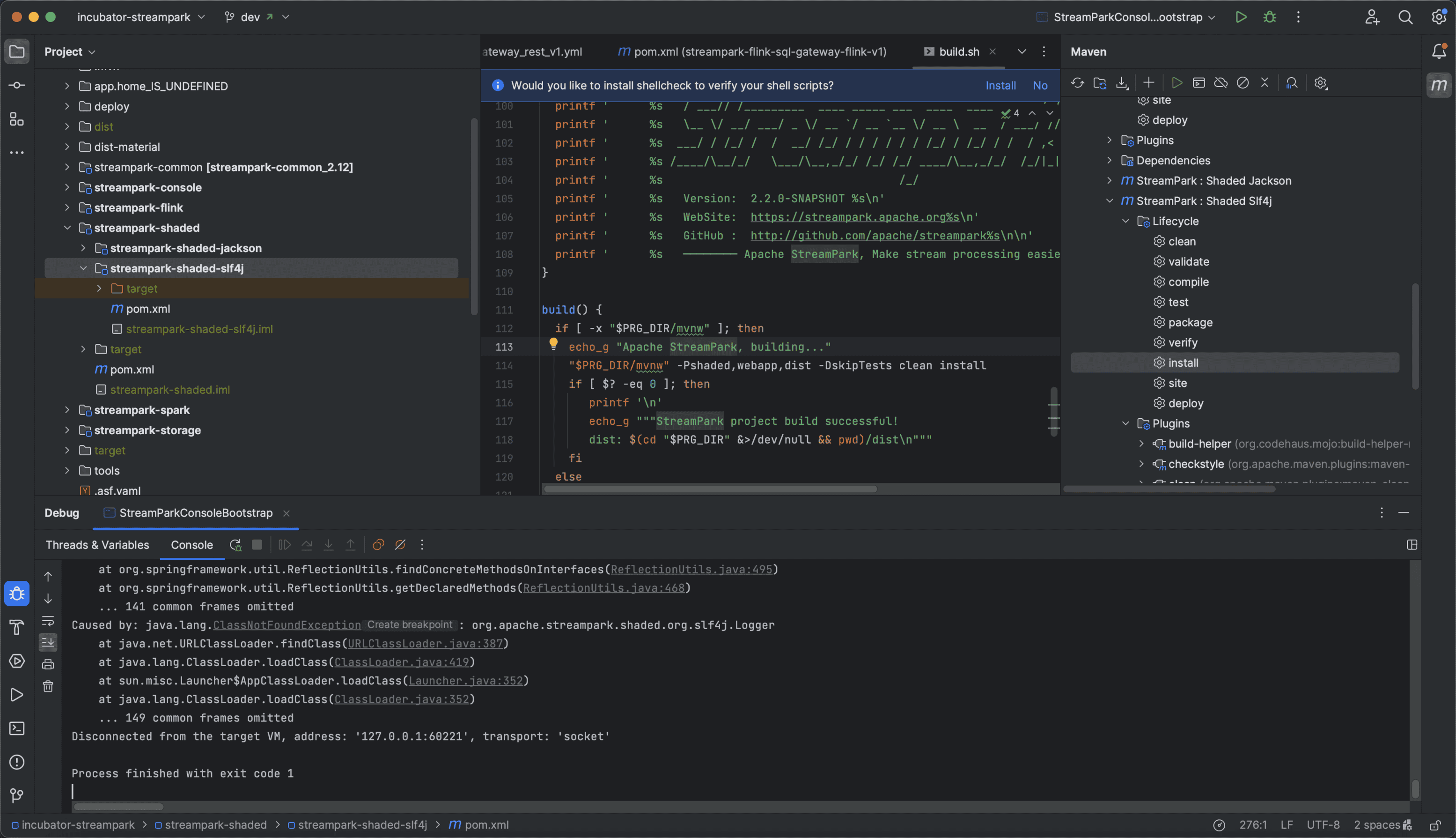Click the Search Everywhere magnifier icon
The image size is (1456, 838).
click(1405, 17)
